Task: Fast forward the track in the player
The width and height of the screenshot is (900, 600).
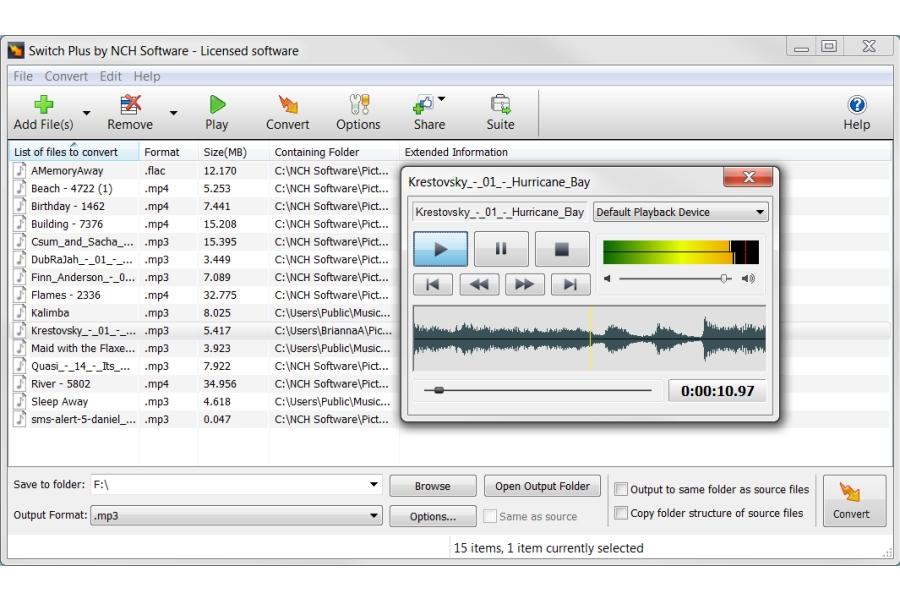Action: tap(525, 284)
